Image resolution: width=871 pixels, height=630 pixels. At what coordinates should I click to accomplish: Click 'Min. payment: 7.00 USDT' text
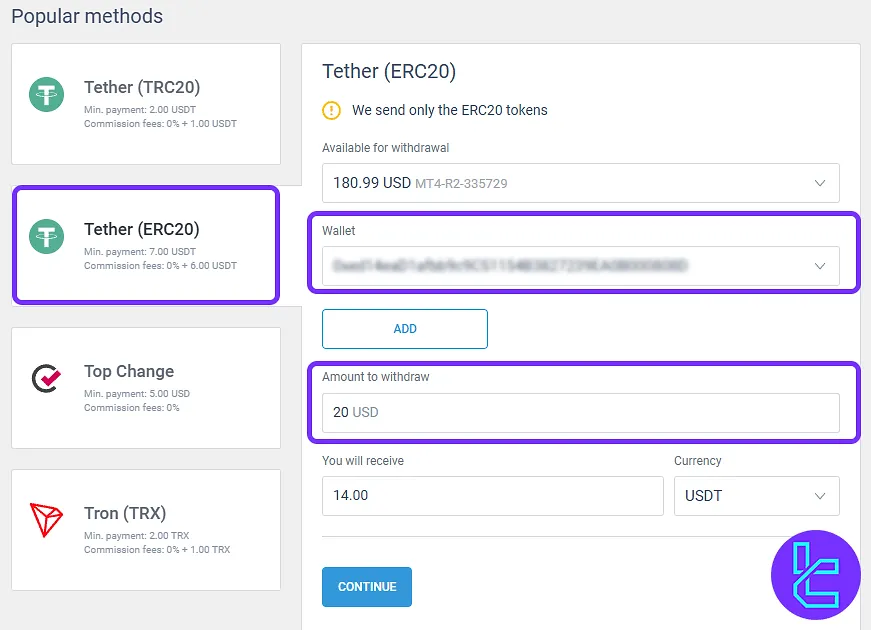(x=140, y=252)
